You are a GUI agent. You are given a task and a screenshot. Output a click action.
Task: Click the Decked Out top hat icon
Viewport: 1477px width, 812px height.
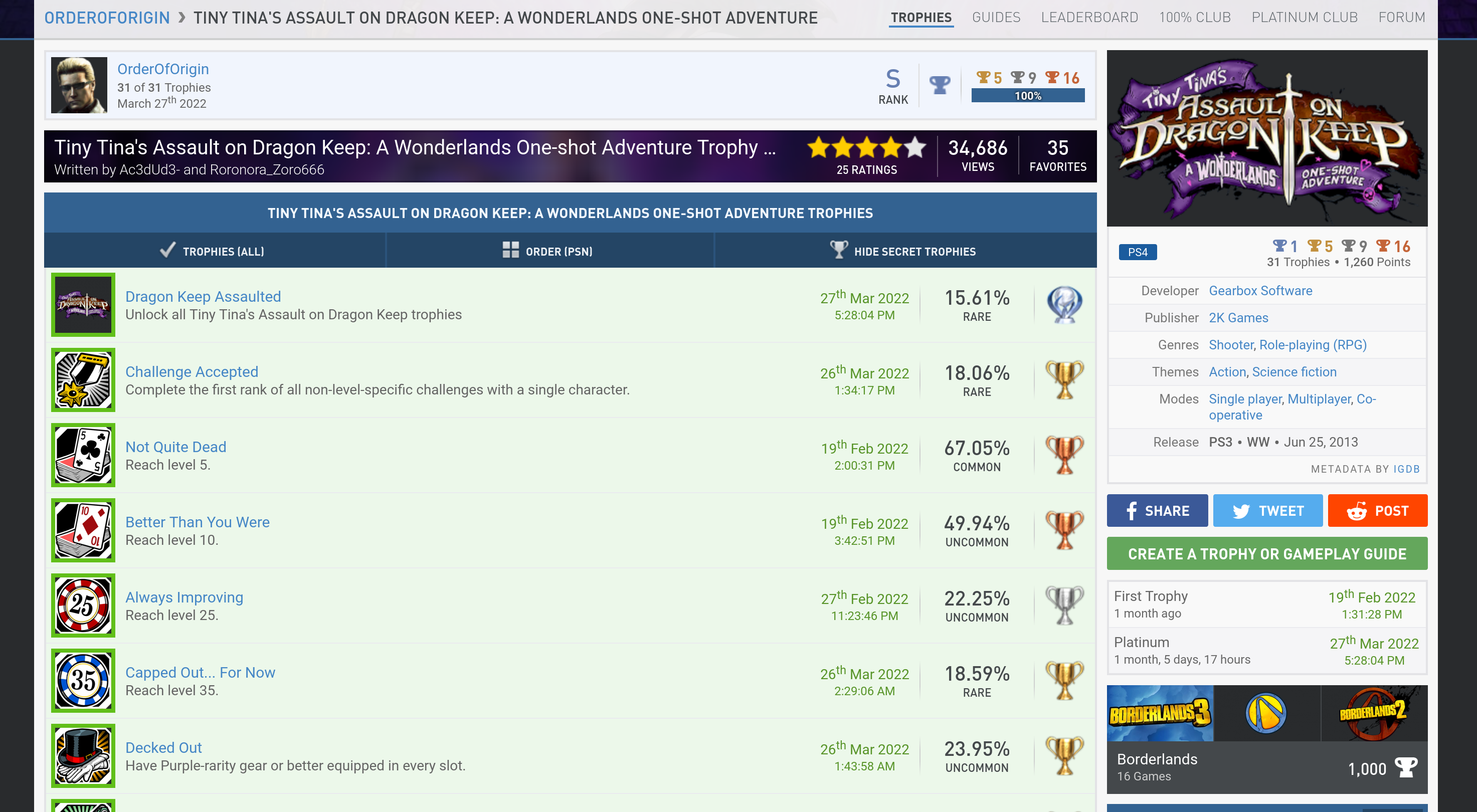pyautogui.click(x=83, y=755)
